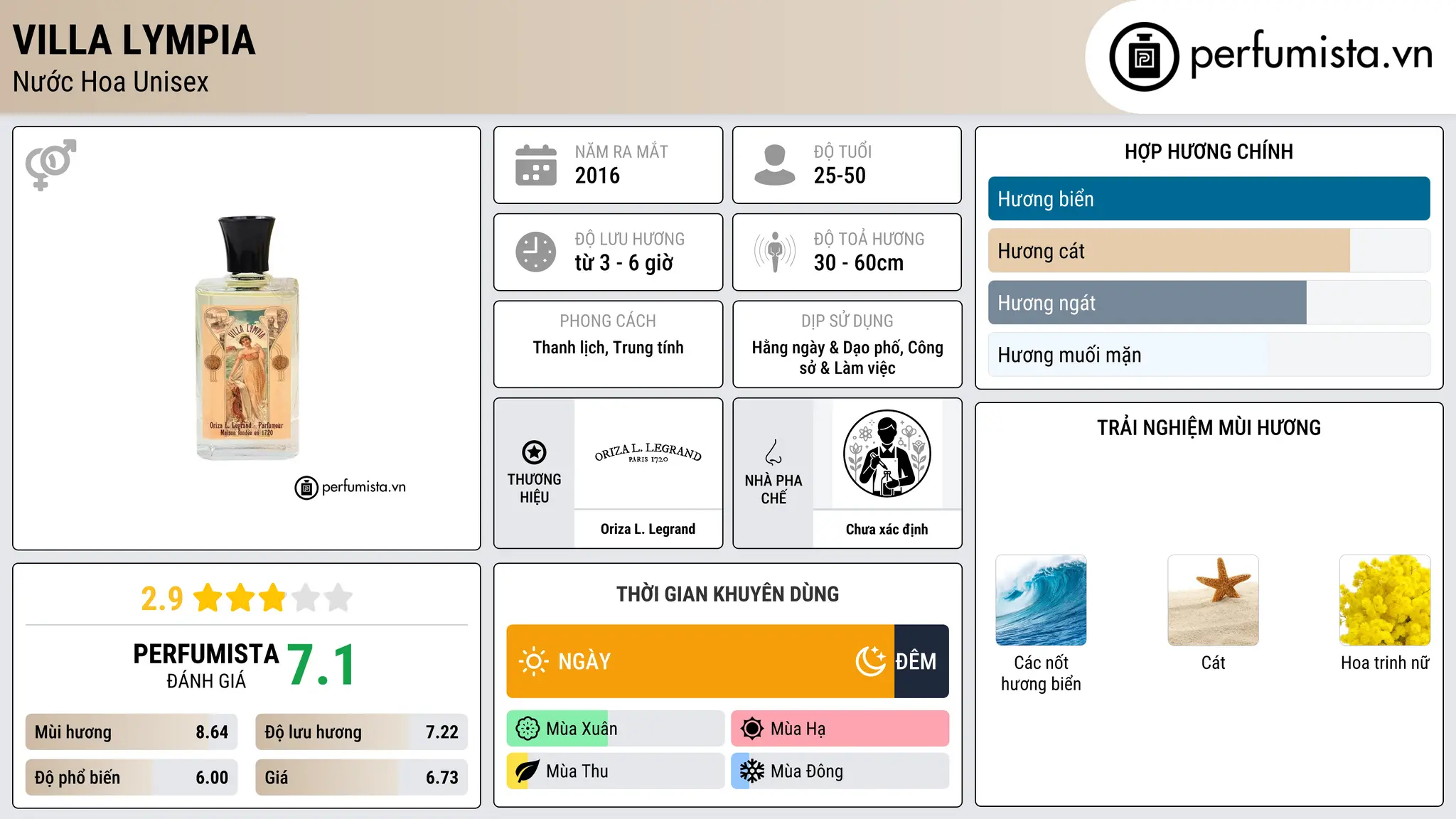
Task: Click the star badge icon above Thương hiệu
Action: point(534,452)
